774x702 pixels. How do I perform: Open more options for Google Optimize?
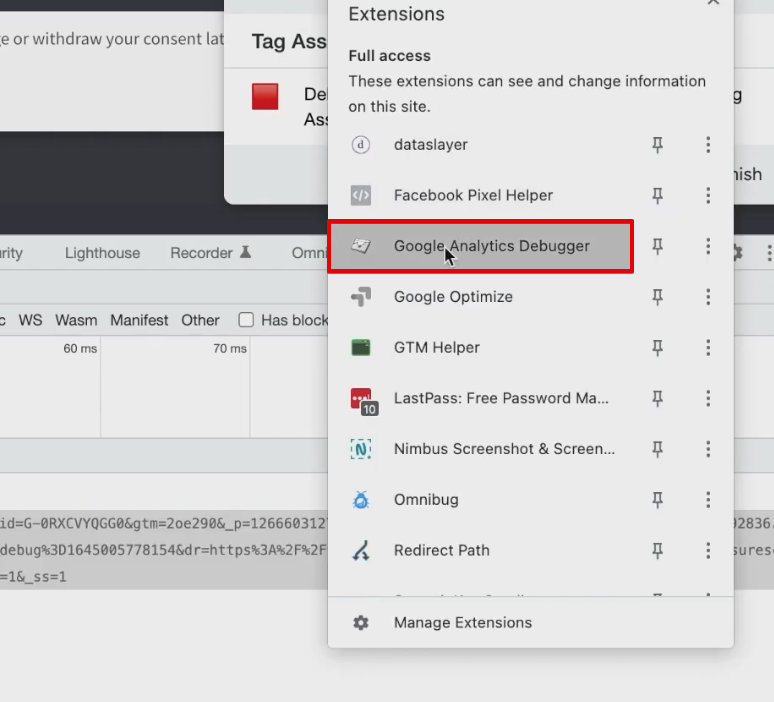coord(708,297)
